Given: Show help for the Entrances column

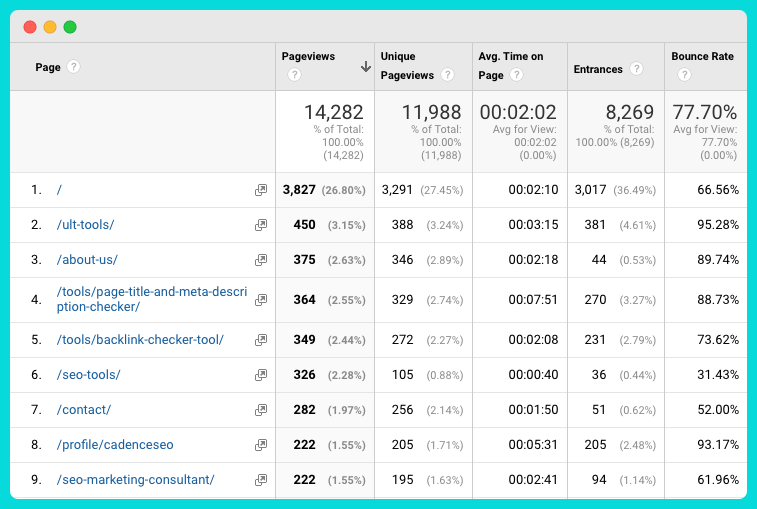Looking at the screenshot, I should (636, 69).
